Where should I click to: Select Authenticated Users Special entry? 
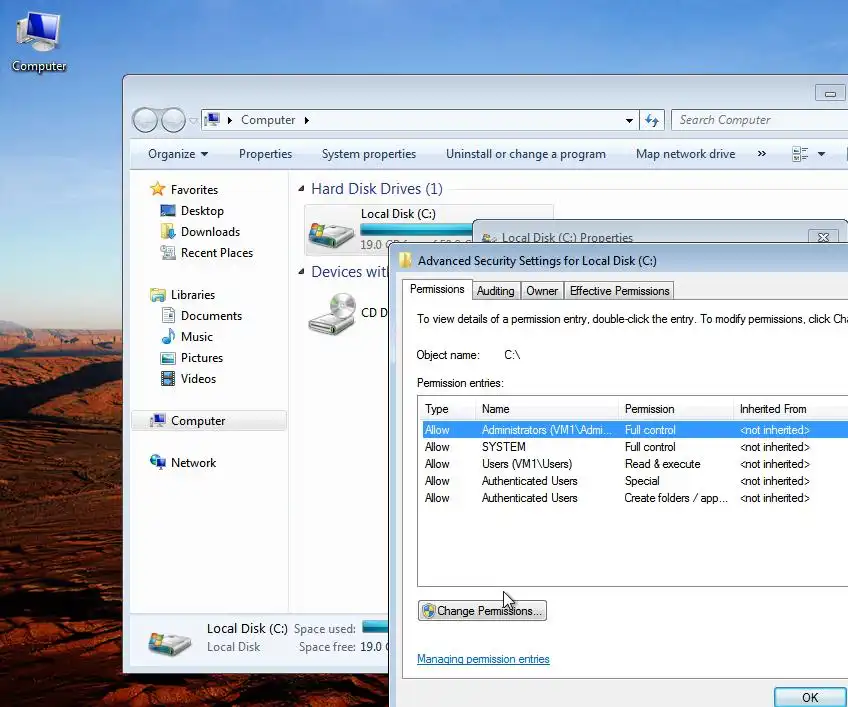tap(635, 481)
